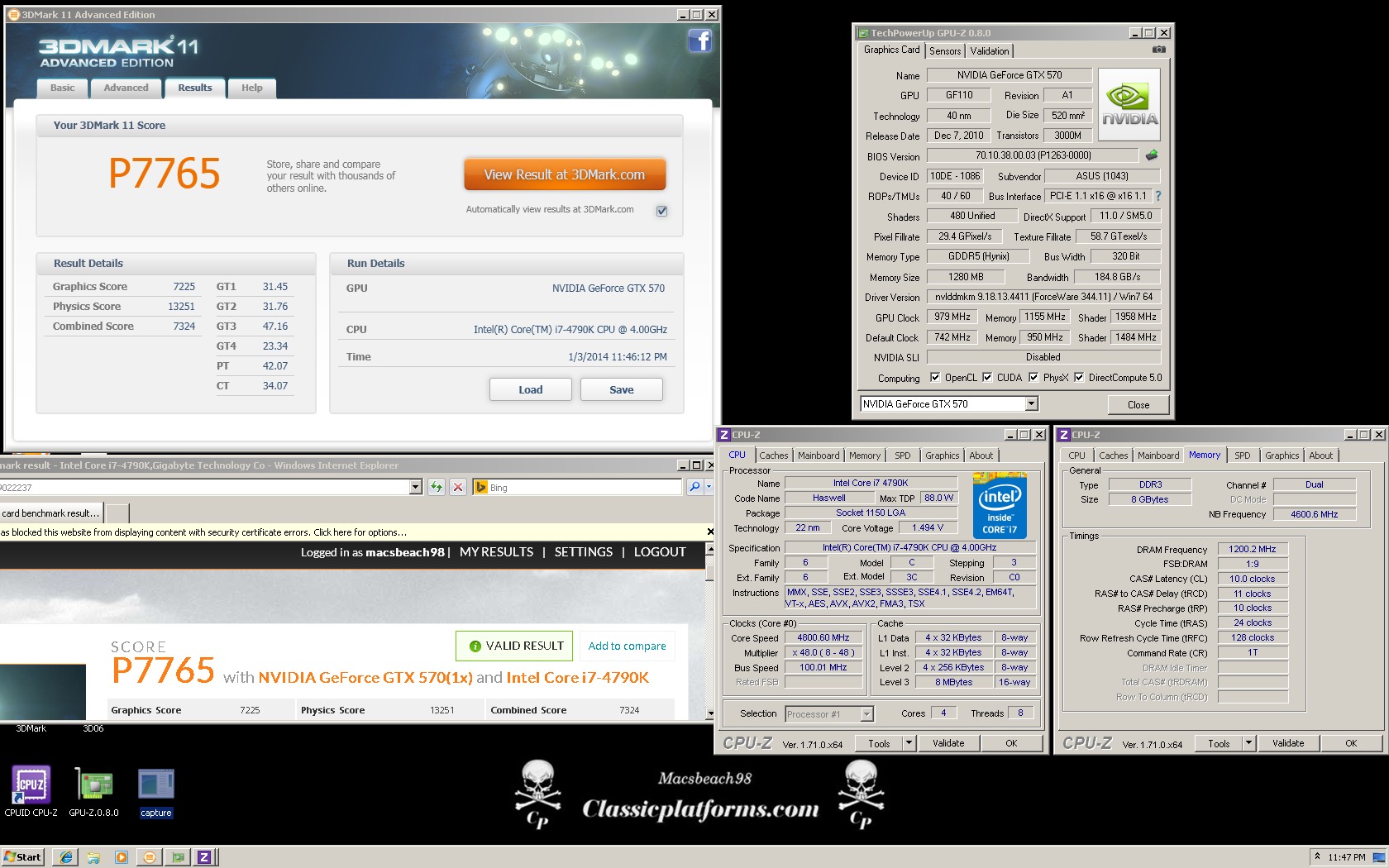
Task: Open Caches tab in CPU-Z CPU window
Action: pyautogui.click(x=774, y=455)
